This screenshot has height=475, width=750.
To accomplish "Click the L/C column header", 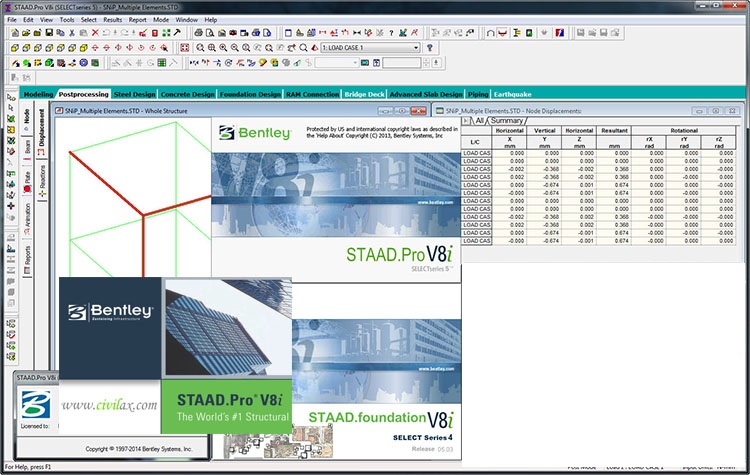I will 475,142.
